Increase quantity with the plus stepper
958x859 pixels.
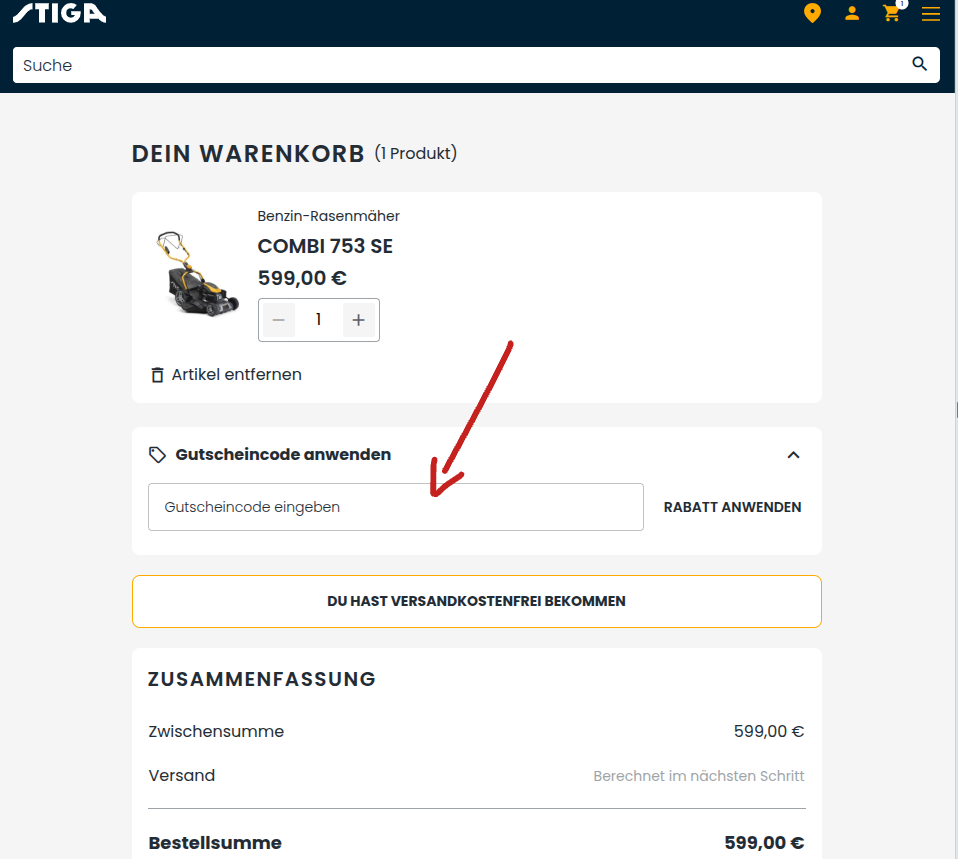358,320
